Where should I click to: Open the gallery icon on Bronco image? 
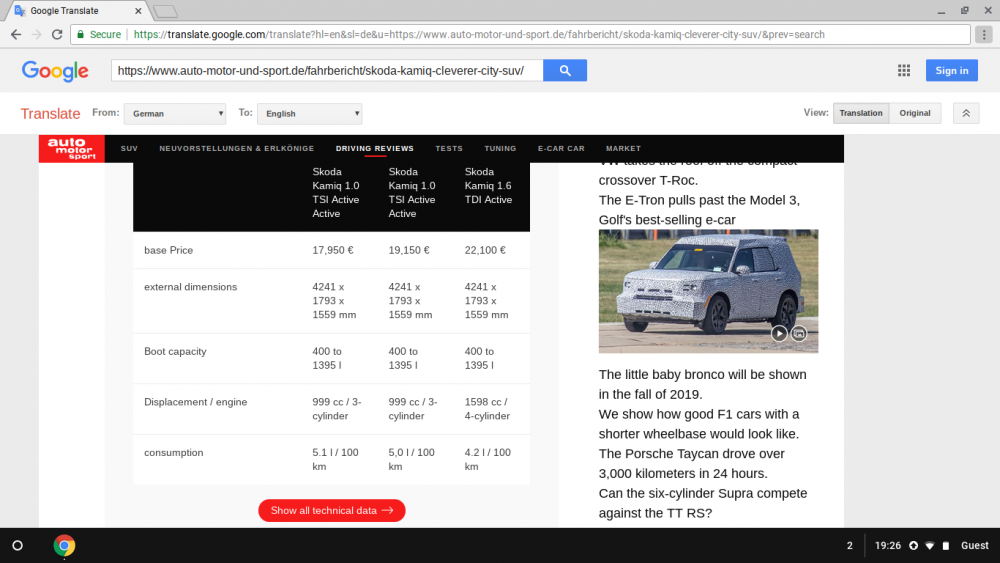coord(798,333)
